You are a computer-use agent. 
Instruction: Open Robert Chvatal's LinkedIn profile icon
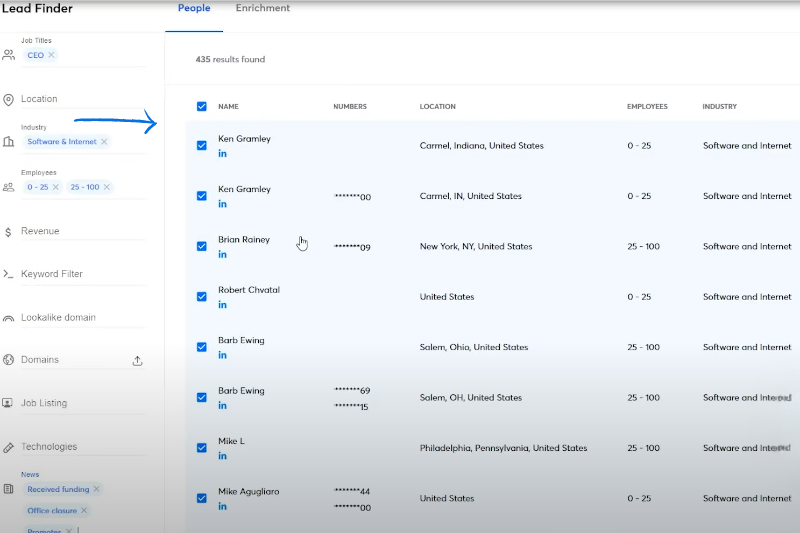[223, 305]
